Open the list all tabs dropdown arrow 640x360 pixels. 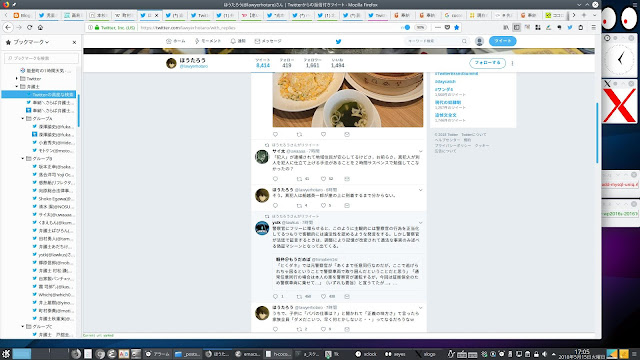click(594, 15)
